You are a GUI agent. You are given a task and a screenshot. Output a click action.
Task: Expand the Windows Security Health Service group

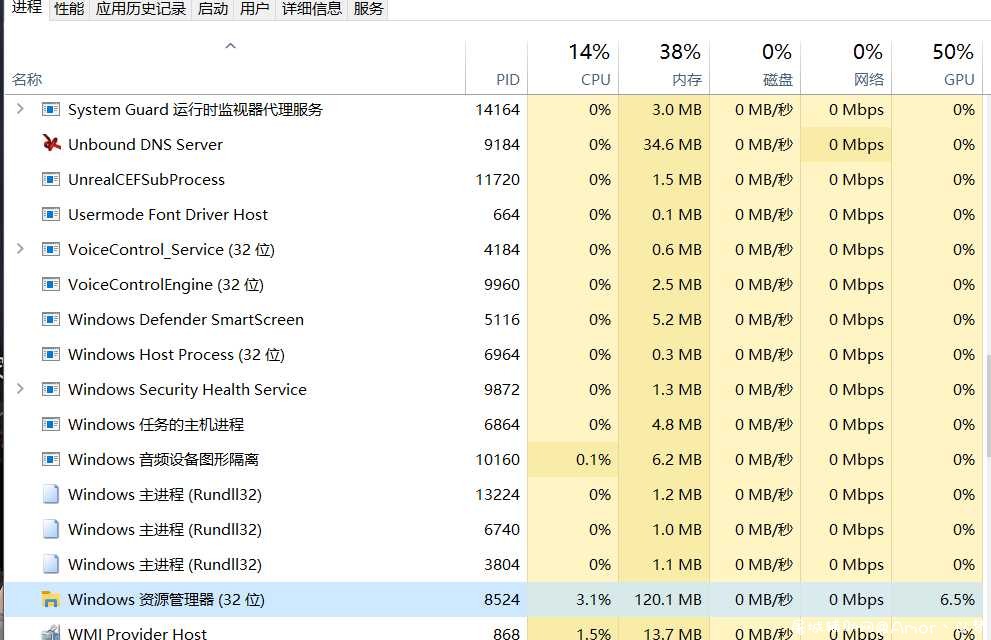pos(20,389)
